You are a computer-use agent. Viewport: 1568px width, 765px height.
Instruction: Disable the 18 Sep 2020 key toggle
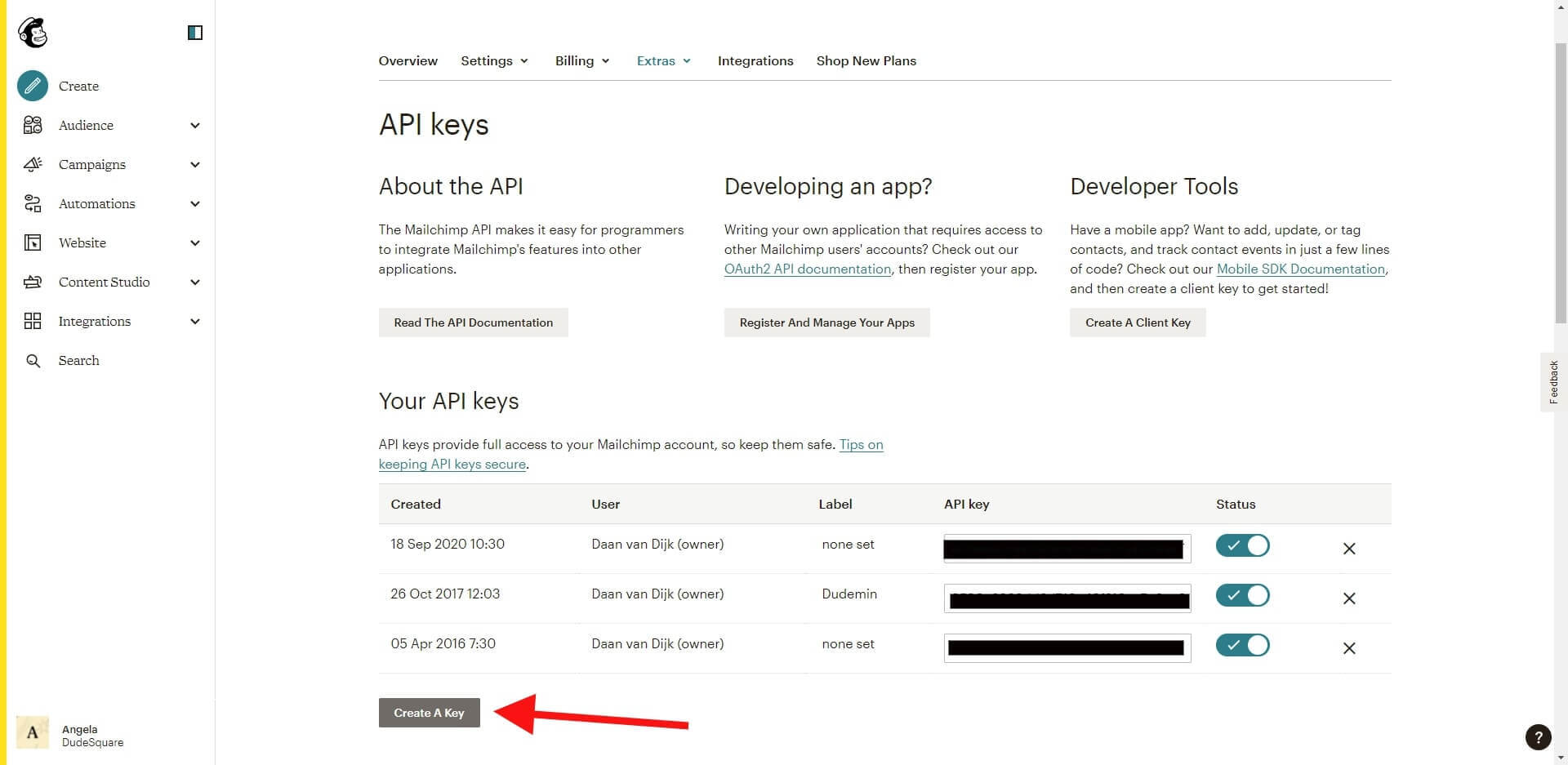click(x=1243, y=545)
